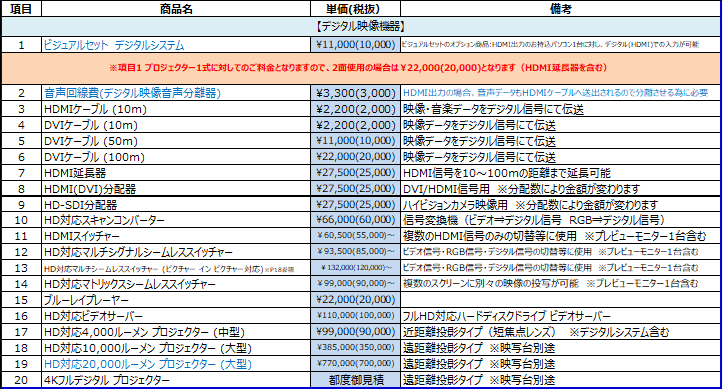Image resolution: width=723 pixels, height=390 pixels.
Task: Select the HD対応スキャンコンバーター product cell
Action: [x=176, y=220]
